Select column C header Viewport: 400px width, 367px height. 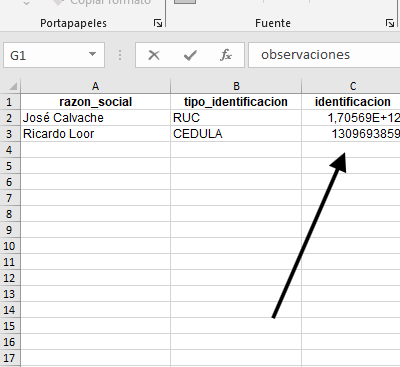(x=351, y=86)
